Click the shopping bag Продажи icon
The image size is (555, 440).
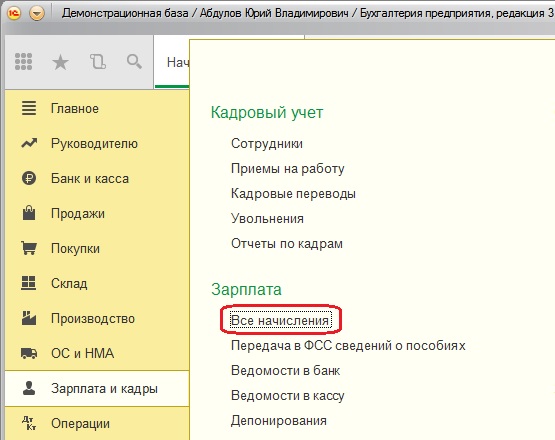point(29,213)
